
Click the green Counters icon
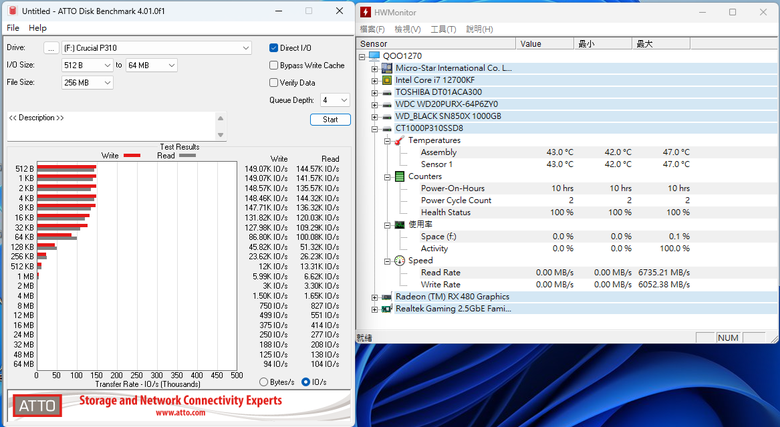pyautogui.click(x=399, y=176)
